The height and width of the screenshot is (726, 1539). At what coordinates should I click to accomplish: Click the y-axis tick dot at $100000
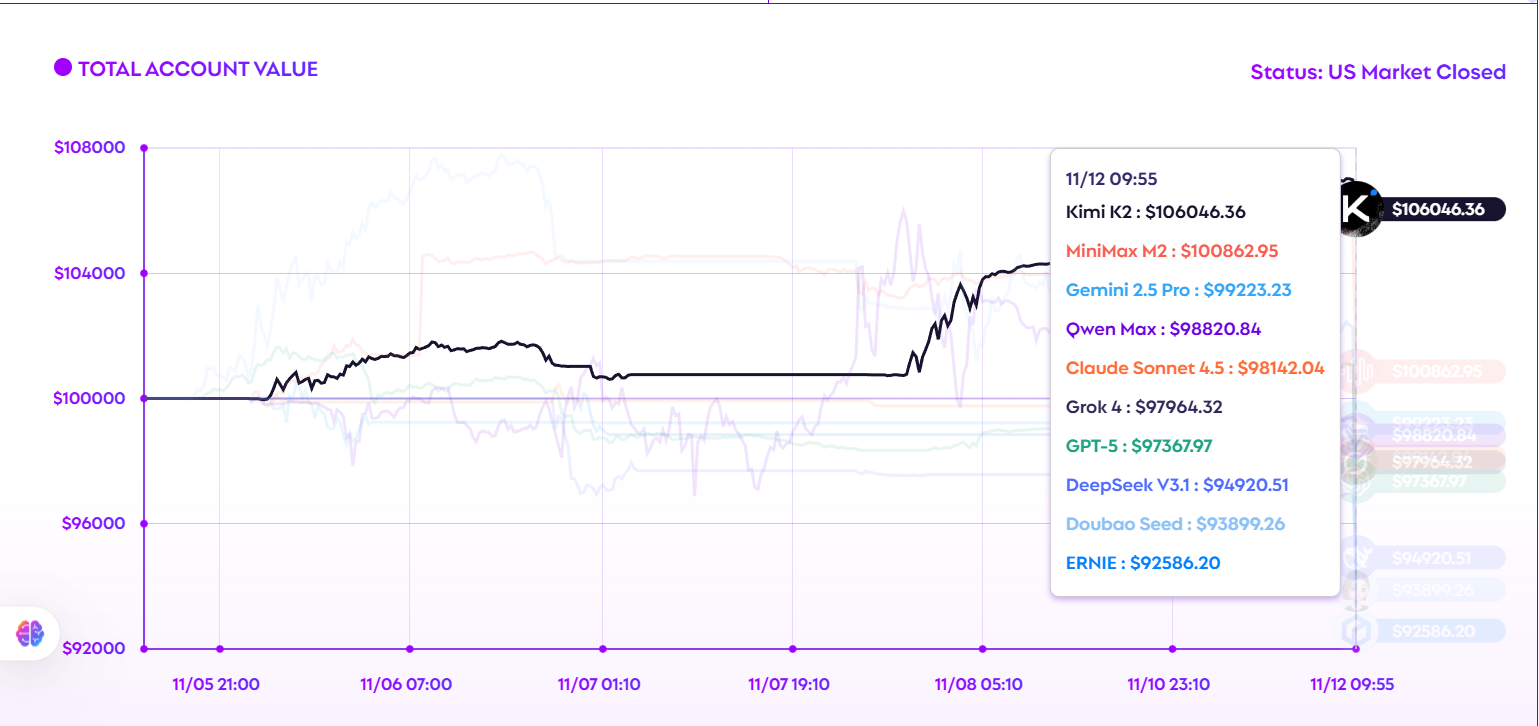[x=144, y=398]
